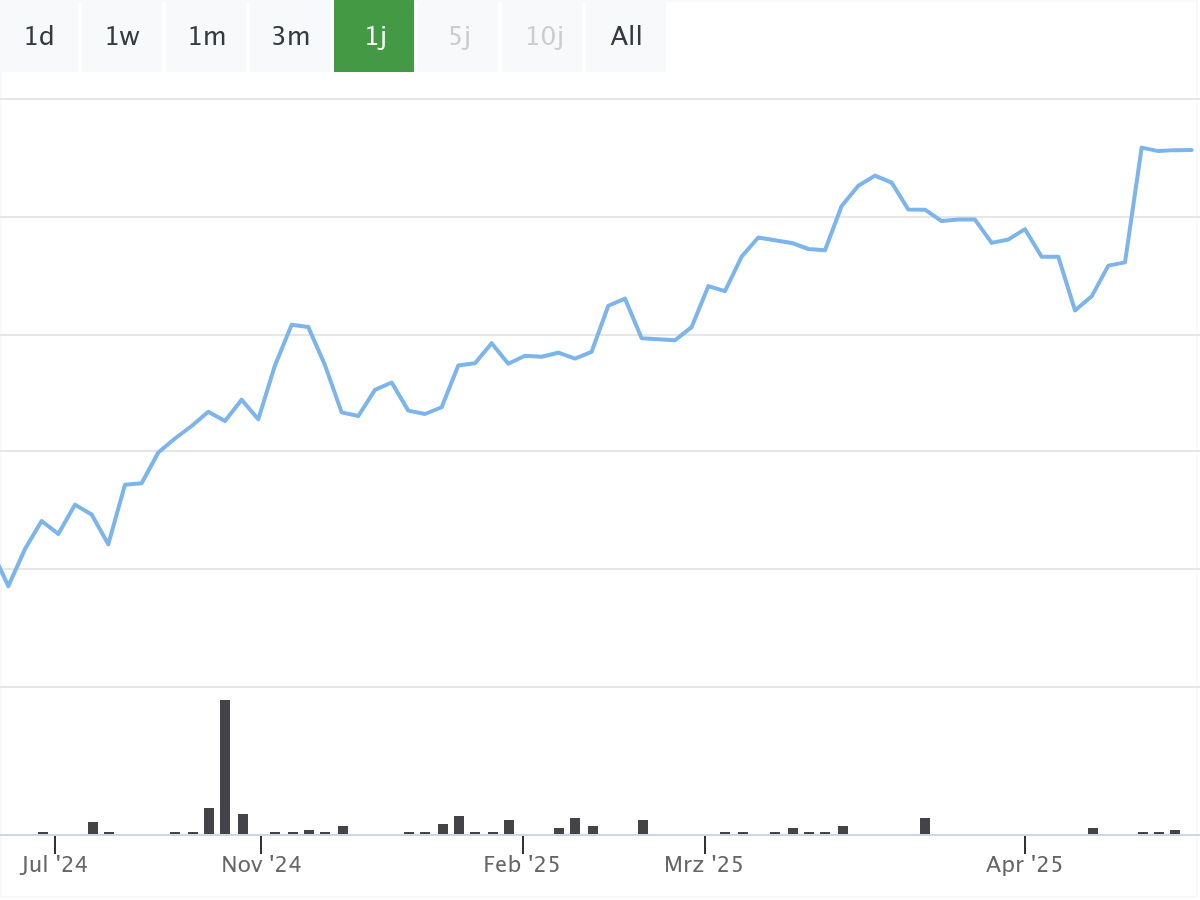Viewport: 1200px width, 900px height.
Task: Select the greyed-out 5j range tab
Action: tap(459, 37)
